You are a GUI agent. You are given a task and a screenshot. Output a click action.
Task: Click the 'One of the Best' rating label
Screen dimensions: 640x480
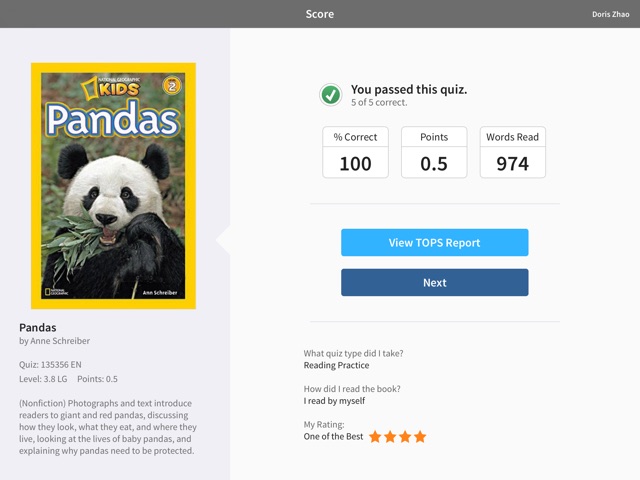point(333,436)
